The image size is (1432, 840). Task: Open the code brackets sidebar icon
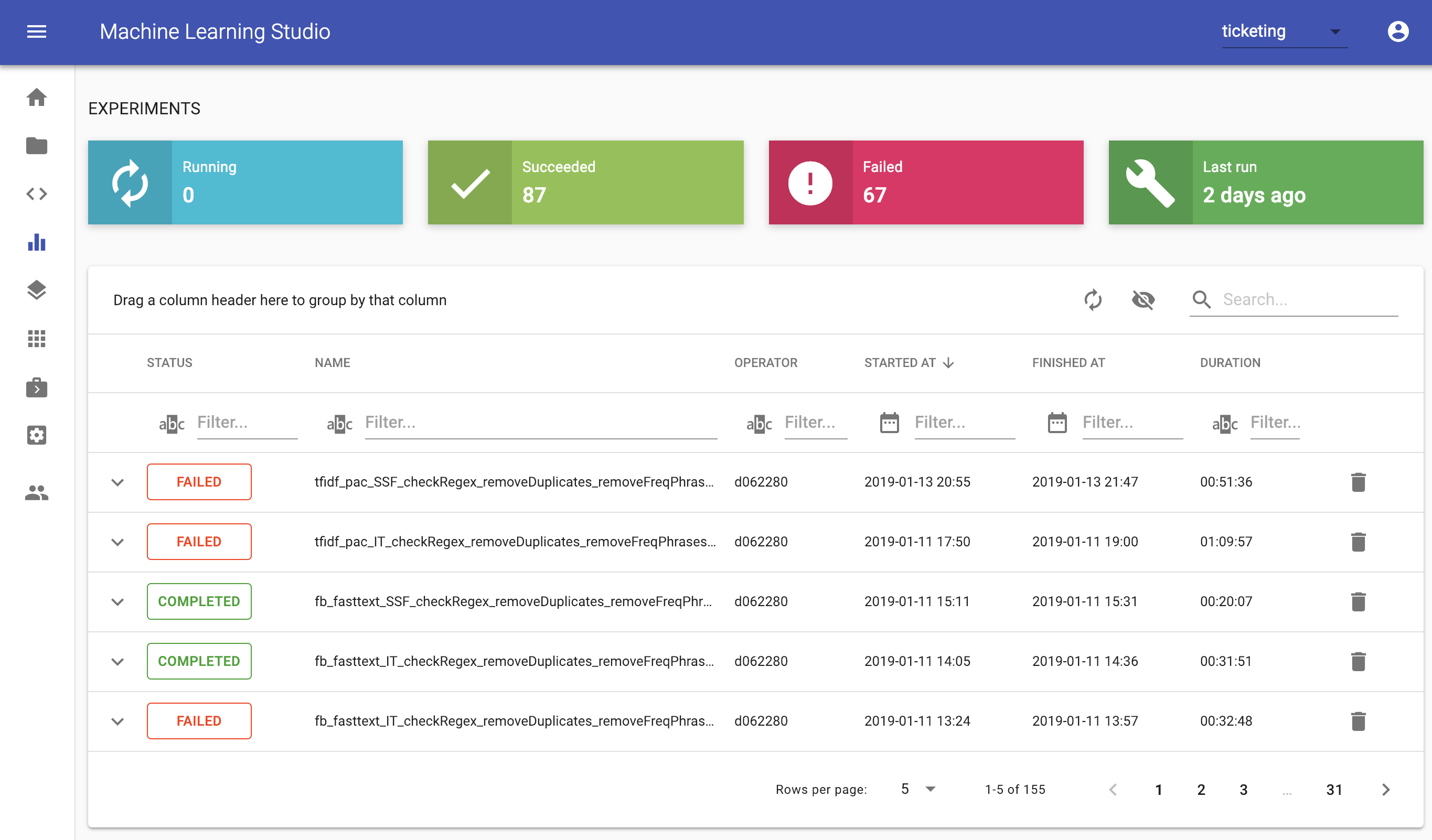pyautogui.click(x=36, y=194)
